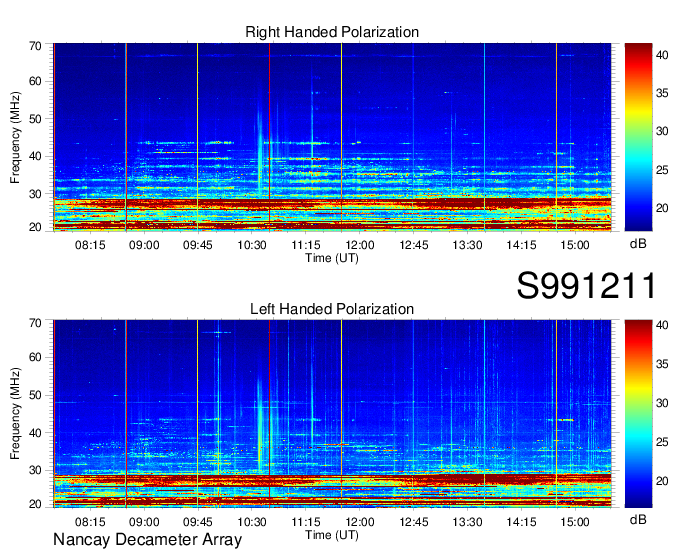Image resolution: width=680 pixels, height=552 pixels.
Task: Click 11:15 tick under Right Handed plot
Action: 306,245
